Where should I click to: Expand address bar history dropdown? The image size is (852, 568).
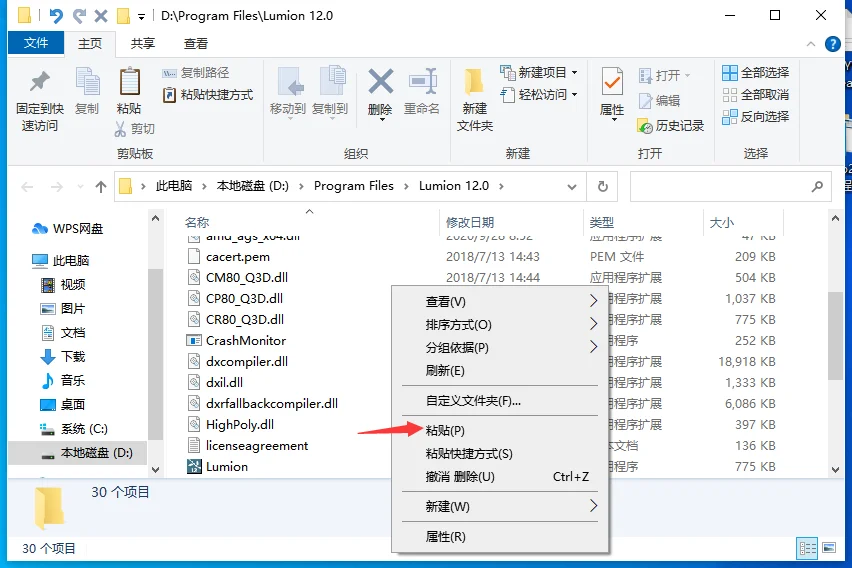pos(572,187)
